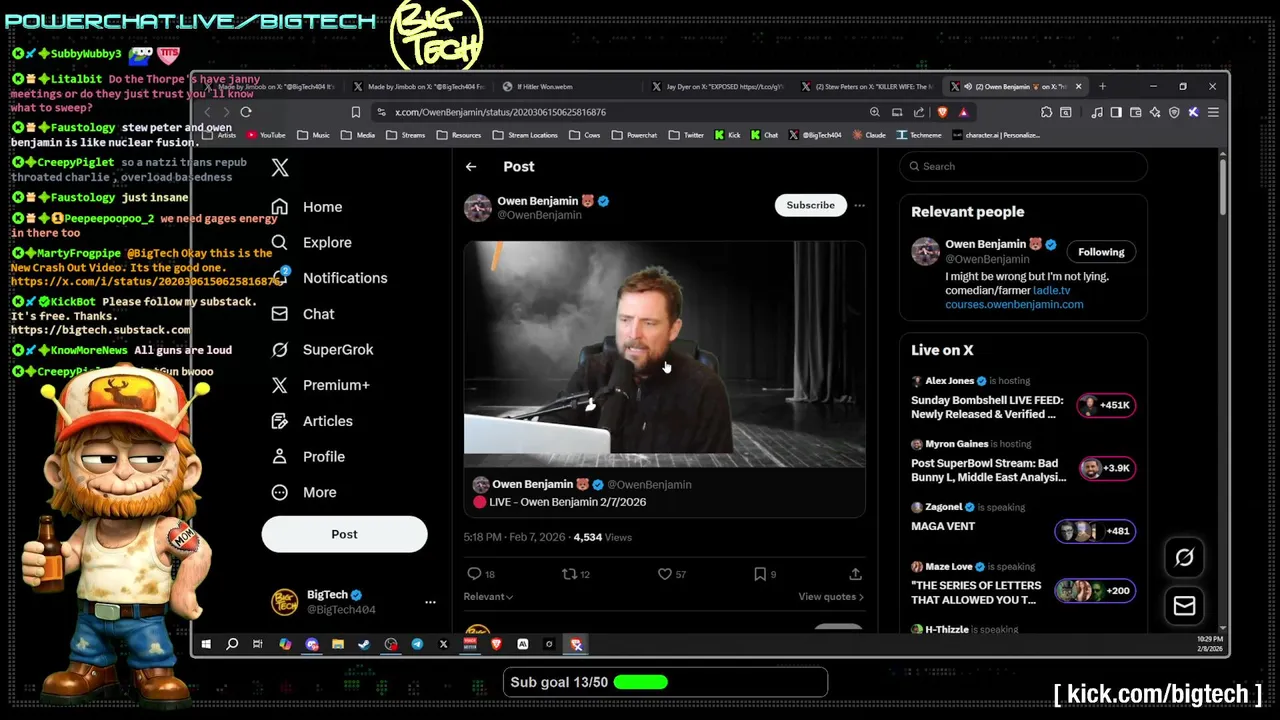The height and width of the screenshot is (720, 1280).
Task: Open the floating messages envelope button
Action: pyautogui.click(x=1184, y=605)
